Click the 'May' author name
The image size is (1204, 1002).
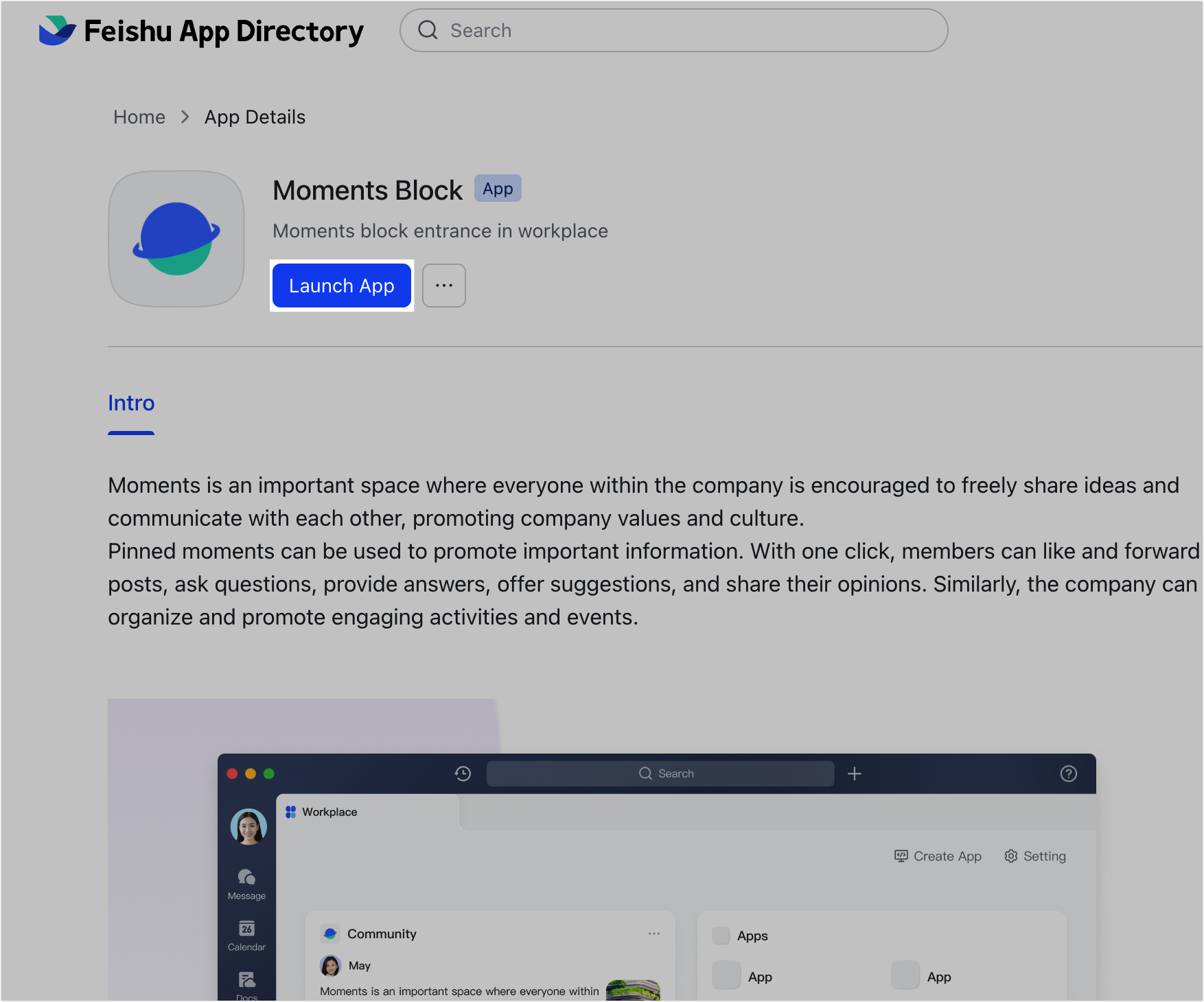(x=360, y=966)
